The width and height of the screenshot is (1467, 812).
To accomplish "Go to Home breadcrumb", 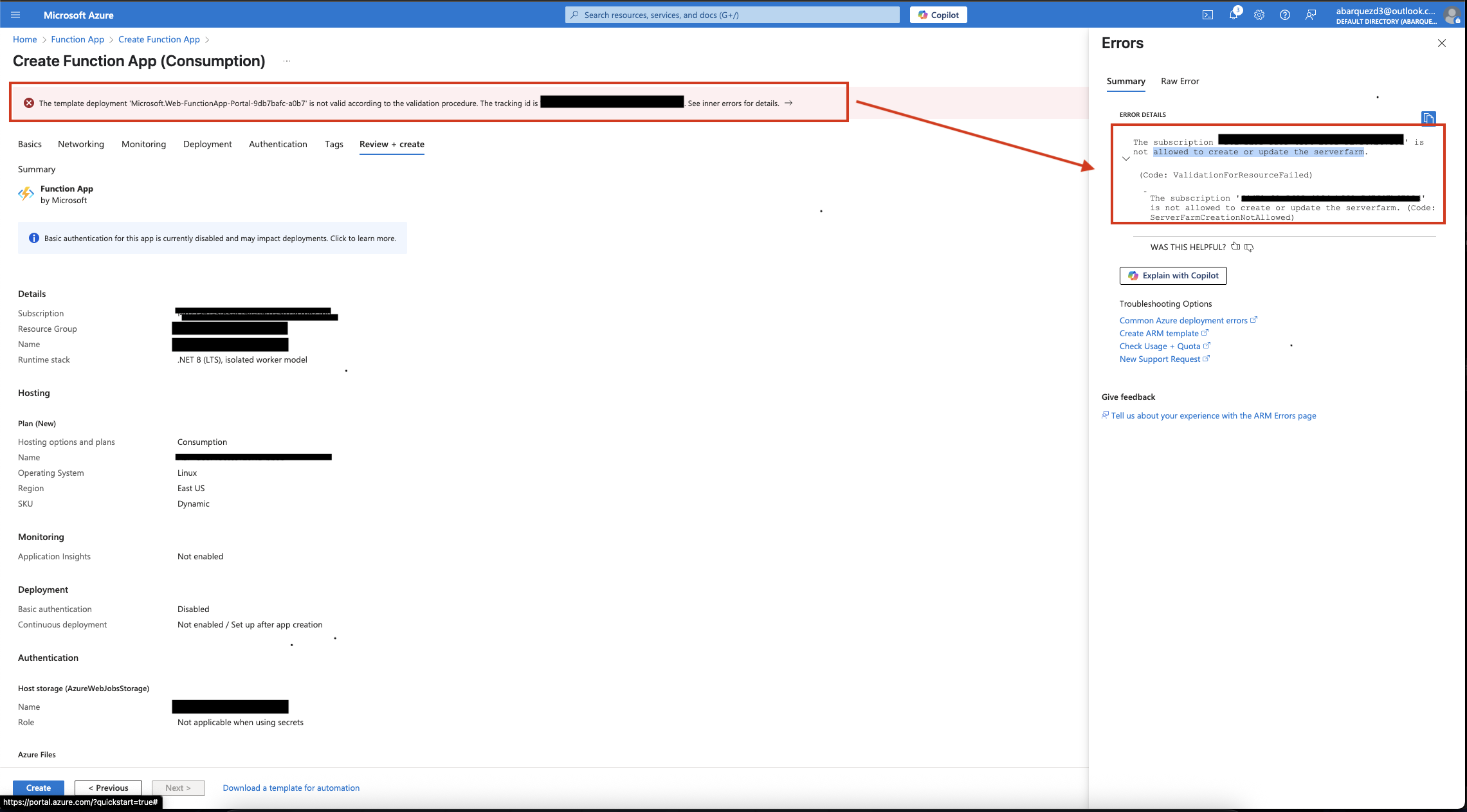I will click(x=25, y=39).
